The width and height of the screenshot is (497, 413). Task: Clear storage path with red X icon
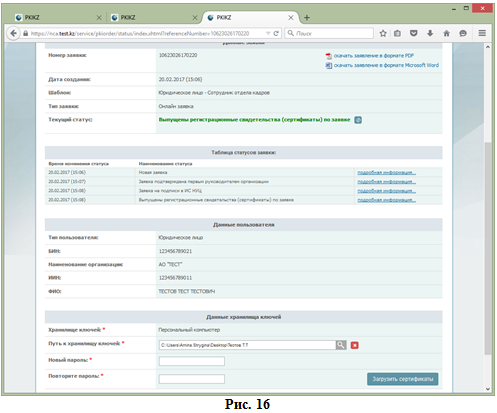pyautogui.click(x=355, y=346)
